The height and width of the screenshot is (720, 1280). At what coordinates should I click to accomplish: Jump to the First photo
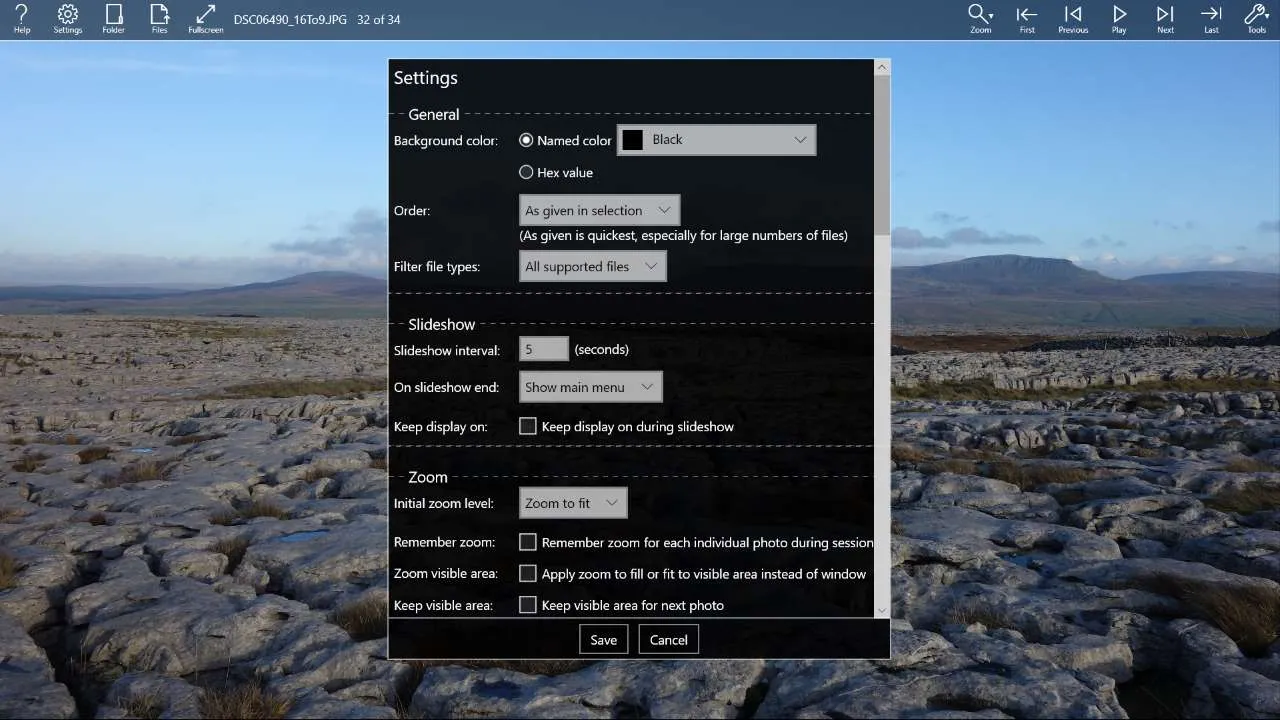(1026, 18)
